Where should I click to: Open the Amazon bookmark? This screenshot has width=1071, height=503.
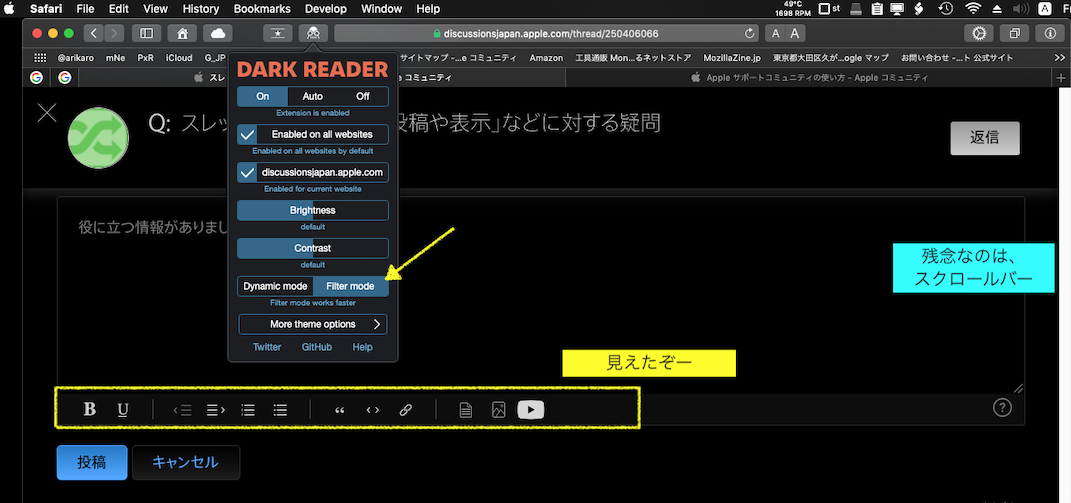point(546,58)
